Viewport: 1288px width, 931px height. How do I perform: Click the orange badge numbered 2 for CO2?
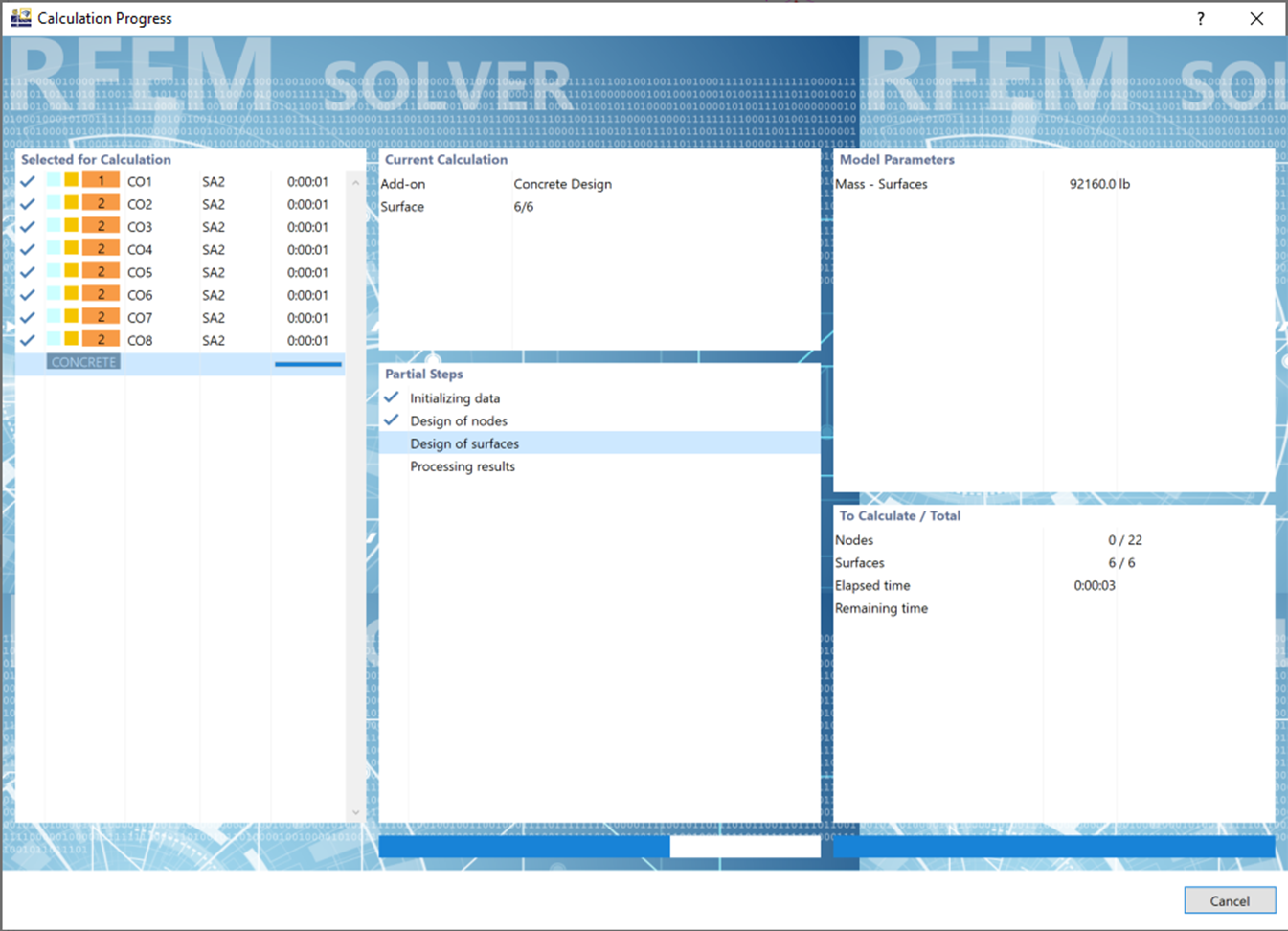click(101, 204)
